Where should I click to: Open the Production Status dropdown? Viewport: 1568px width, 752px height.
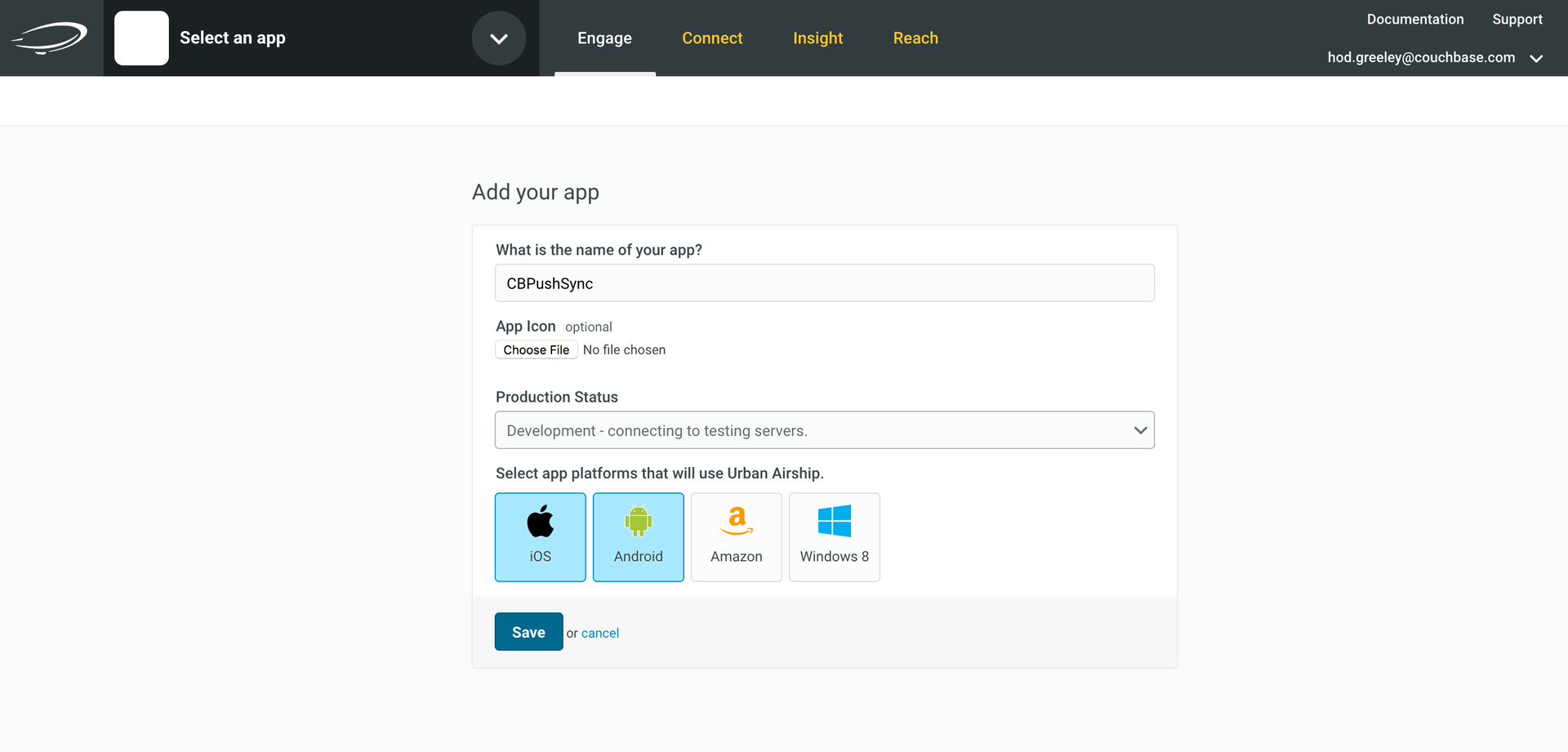[x=824, y=429]
